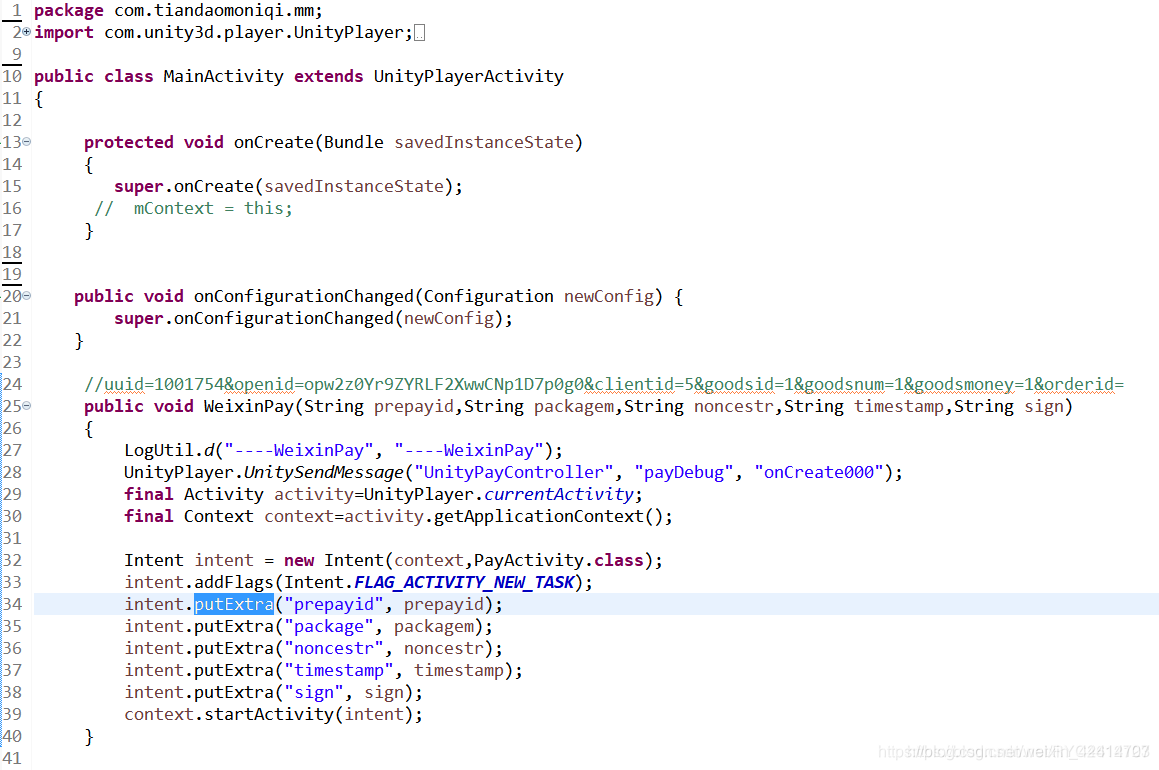This screenshot has height=770, width=1159.
Task: Collapse the WeixinPay method at line 25
Action: pyautogui.click(x=27, y=406)
